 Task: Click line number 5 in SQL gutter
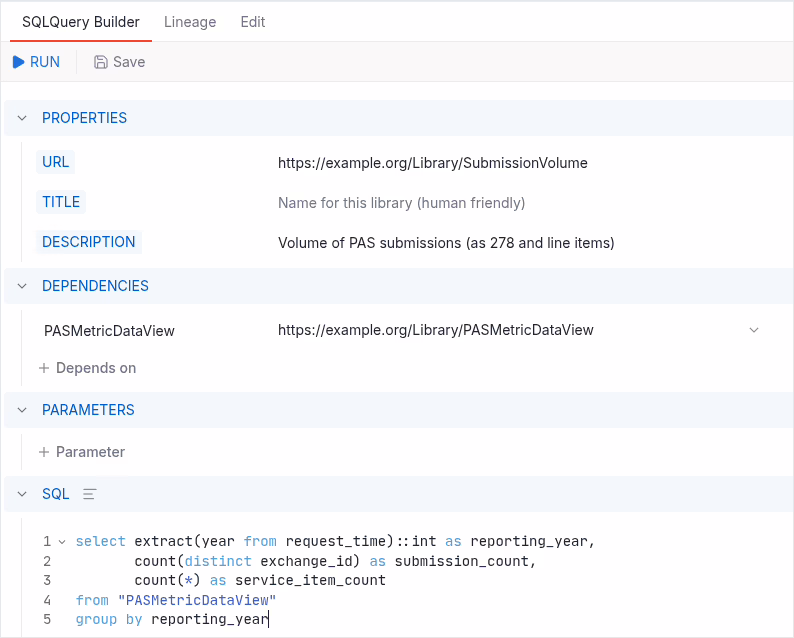[47, 619]
